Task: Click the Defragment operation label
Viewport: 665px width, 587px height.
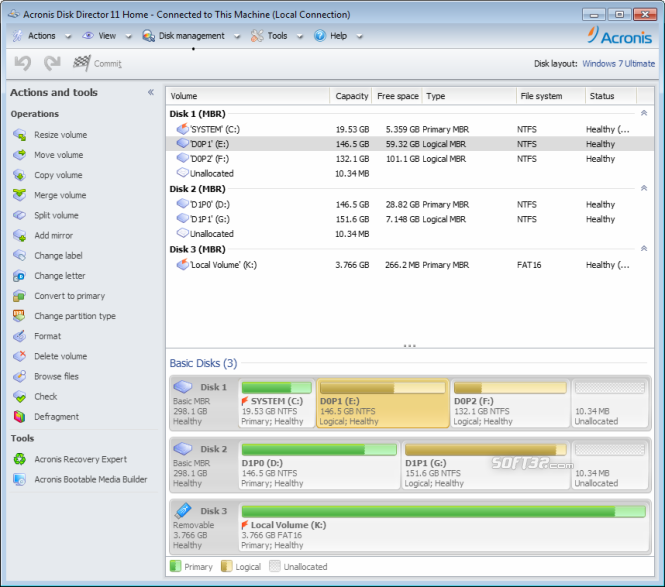Action: tap(56, 417)
